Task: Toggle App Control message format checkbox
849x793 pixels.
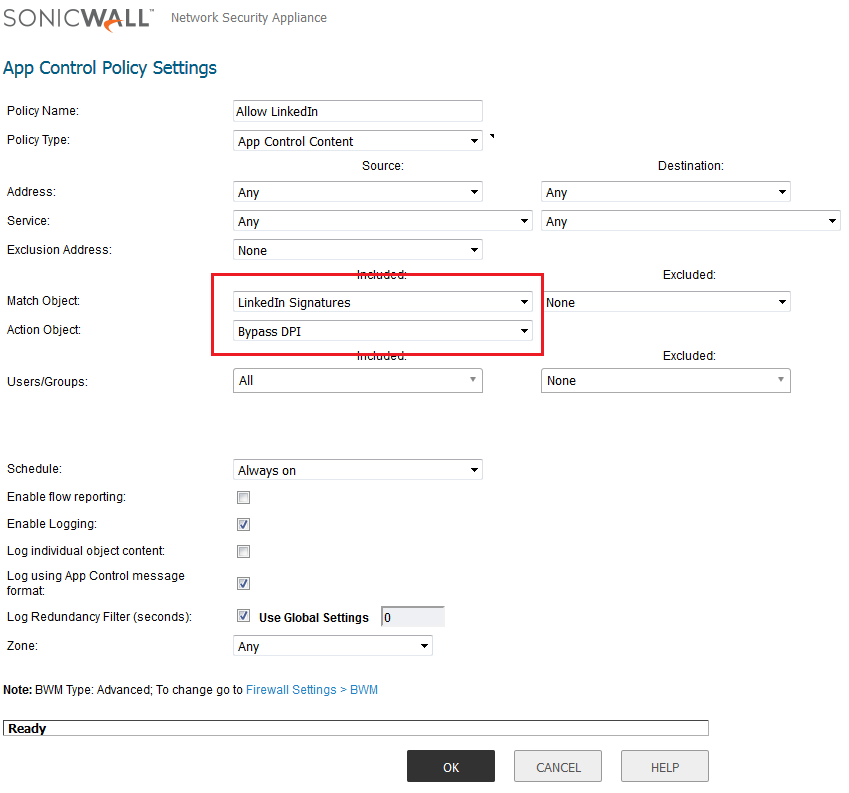Action: (243, 583)
